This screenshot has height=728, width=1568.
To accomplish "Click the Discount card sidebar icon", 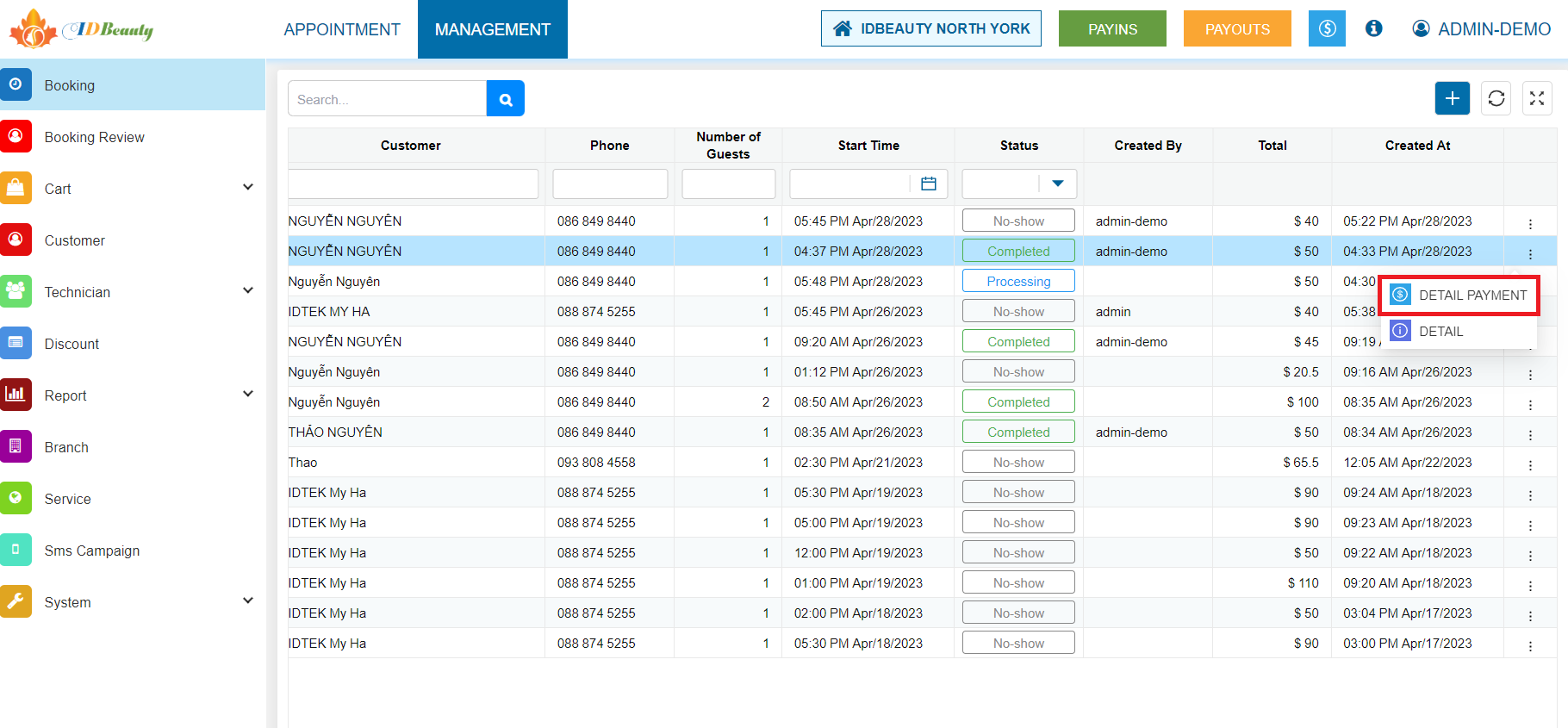I will (16, 343).
